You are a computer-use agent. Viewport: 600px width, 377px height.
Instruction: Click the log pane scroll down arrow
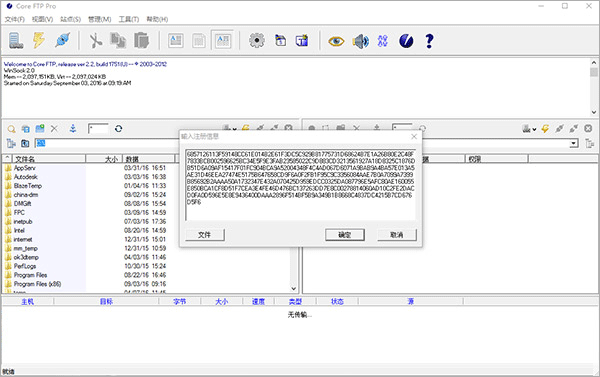pyautogui.click(x=594, y=112)
